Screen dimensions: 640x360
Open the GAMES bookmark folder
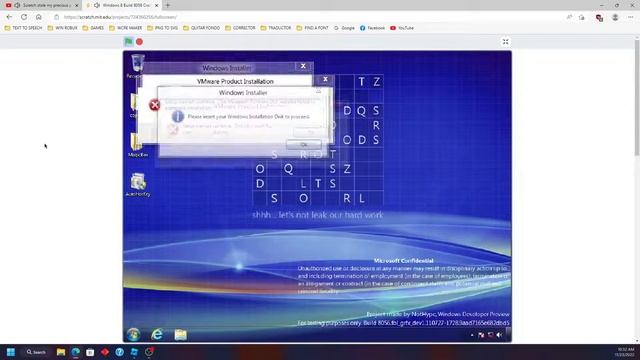93,28
